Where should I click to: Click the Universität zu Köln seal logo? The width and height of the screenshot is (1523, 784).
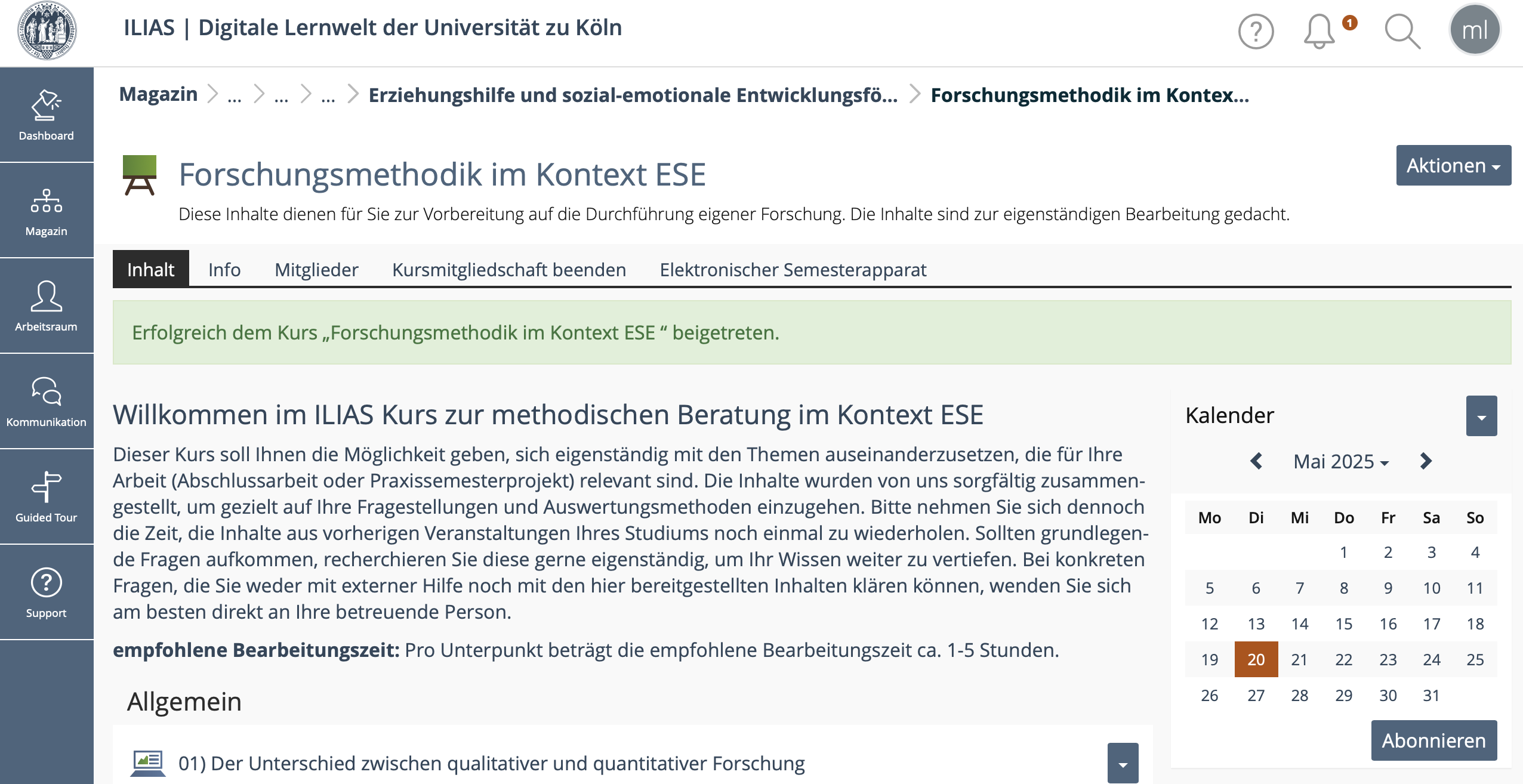tap(47, 30)
